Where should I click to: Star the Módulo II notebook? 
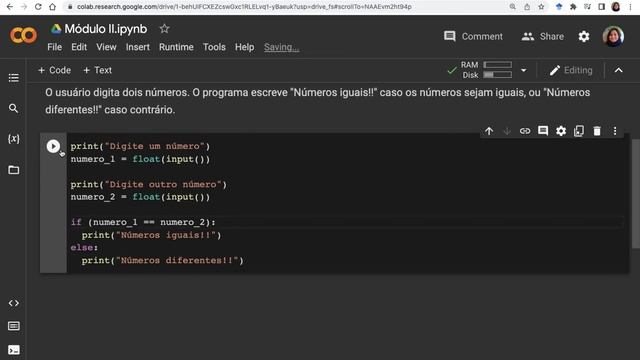tap(164, 29)
